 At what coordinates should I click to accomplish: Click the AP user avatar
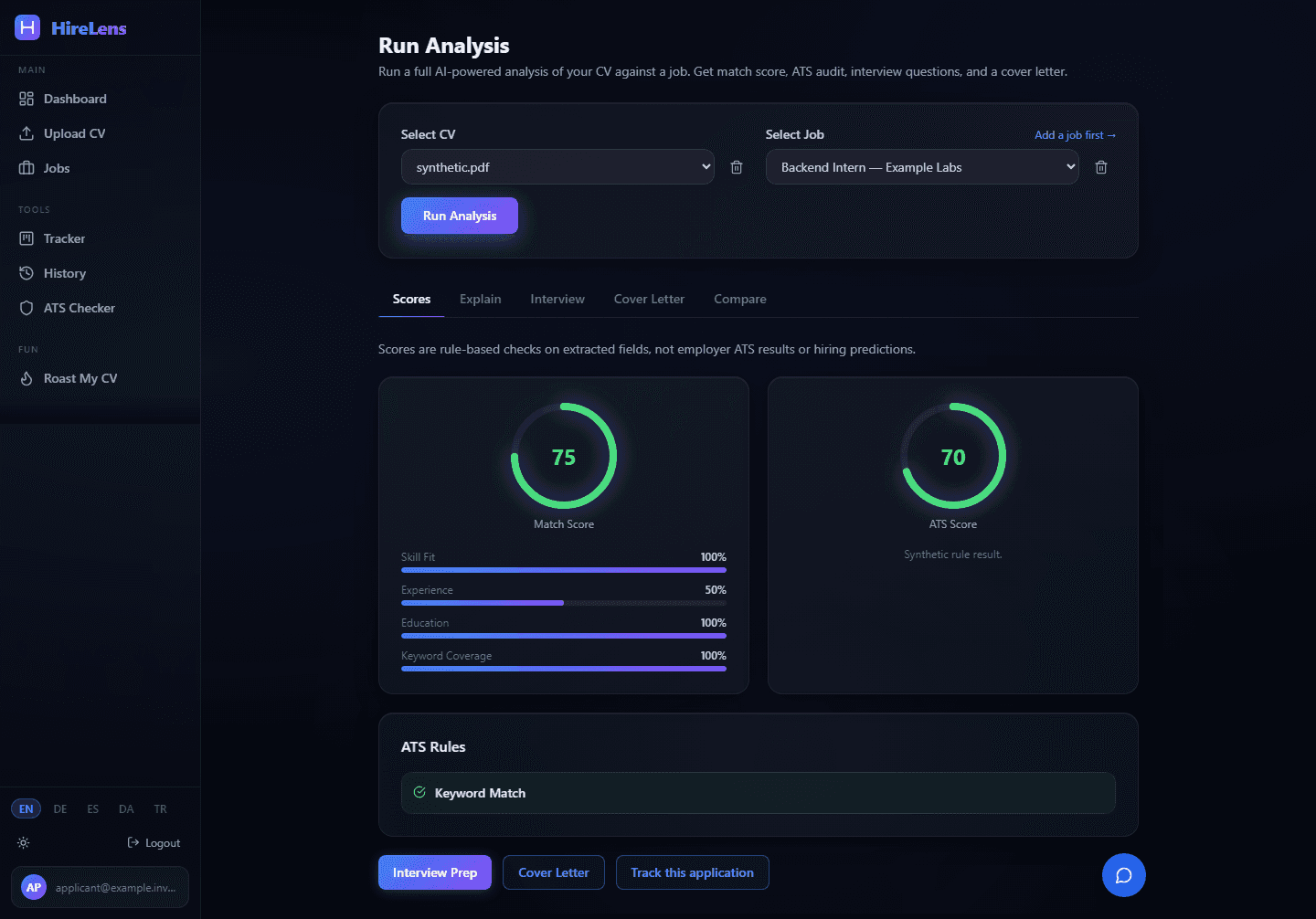coord(34,887)
